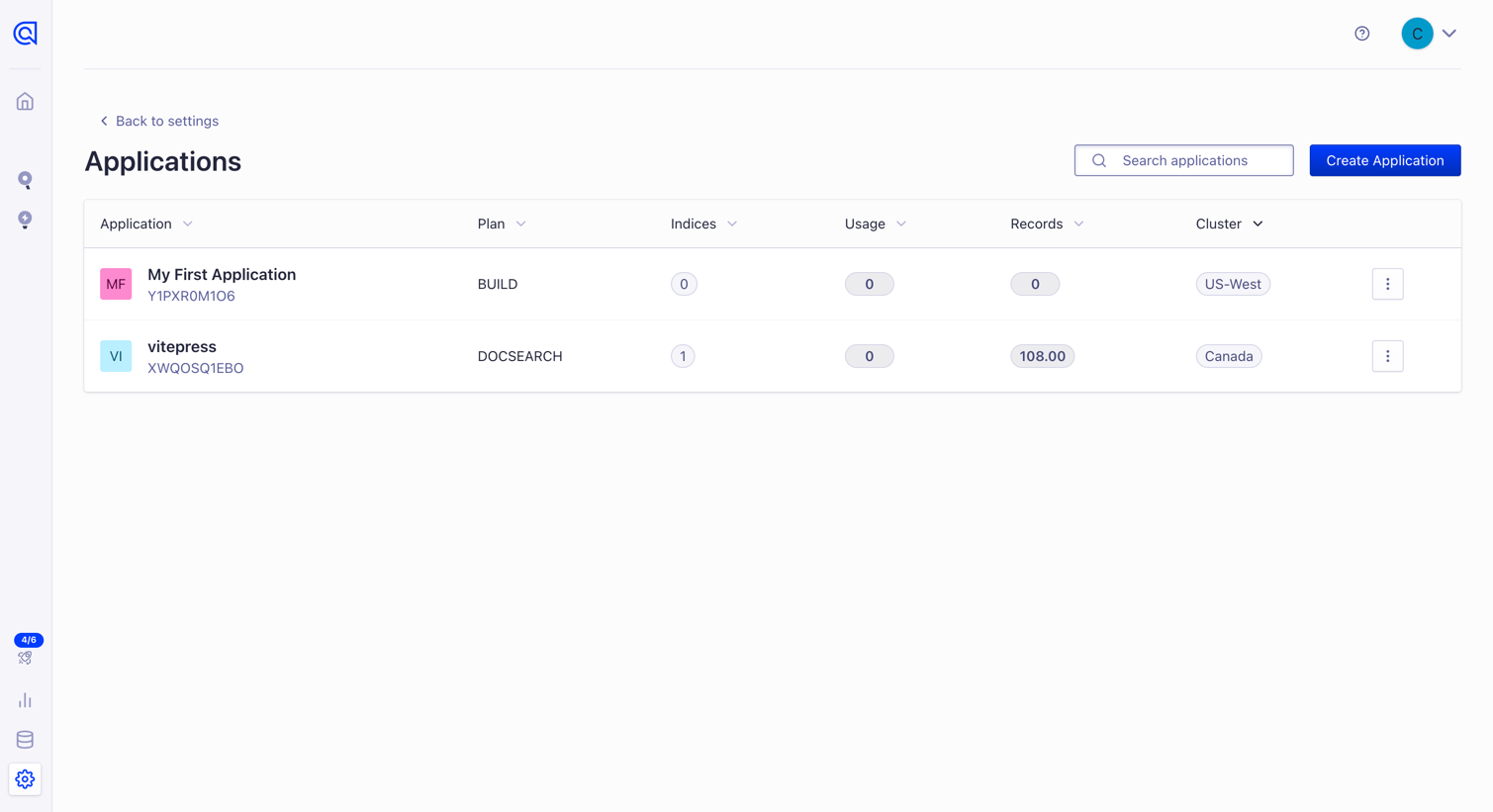Click the settings gear icon

[x=26, y=779]
